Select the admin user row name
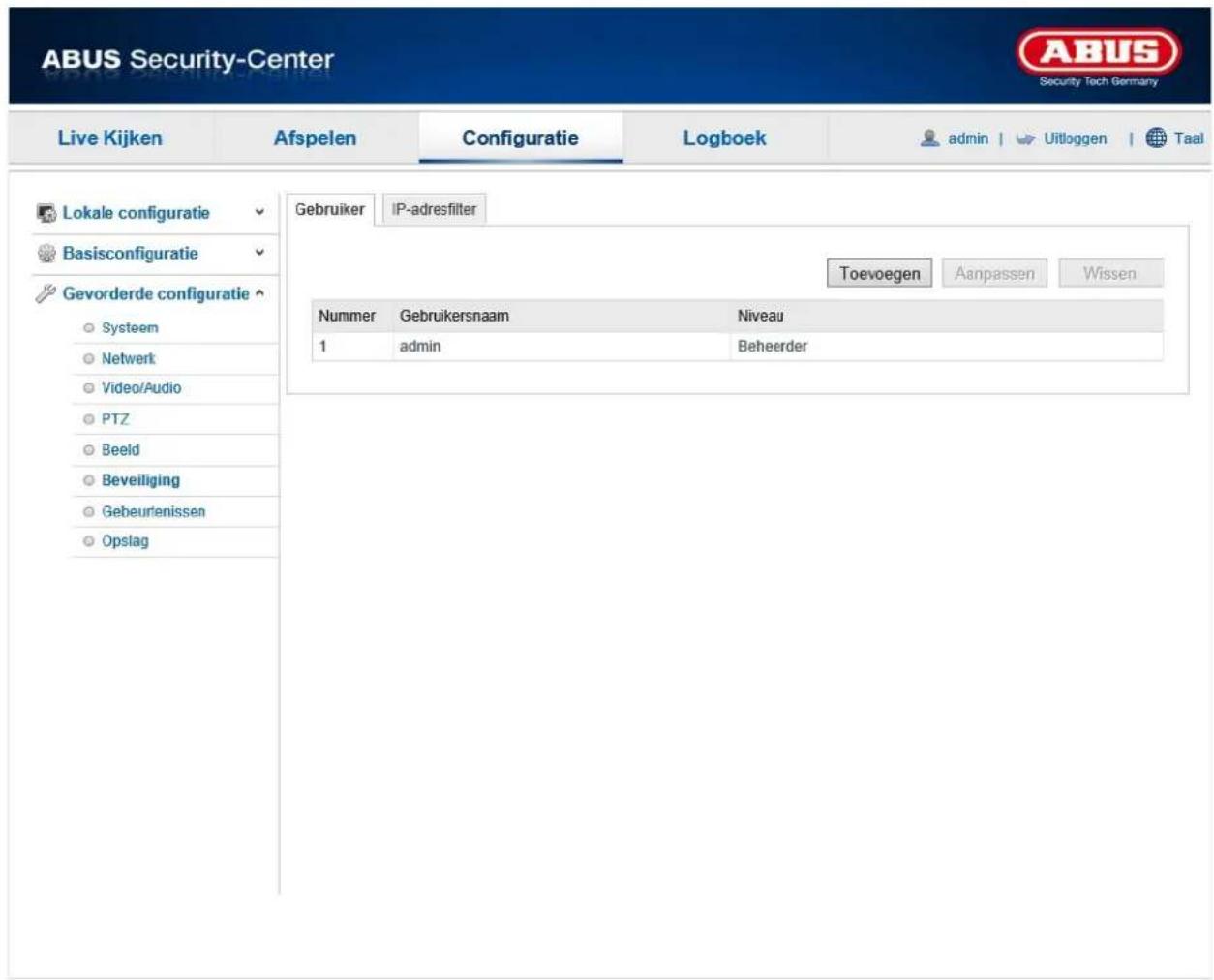Viewport: 1214px width, 980px height. (x=420, y=346)
